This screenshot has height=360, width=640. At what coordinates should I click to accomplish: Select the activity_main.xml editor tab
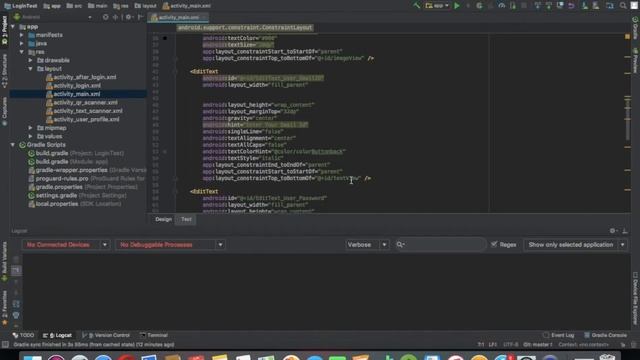pyautogui.click(x=178, y=18)
